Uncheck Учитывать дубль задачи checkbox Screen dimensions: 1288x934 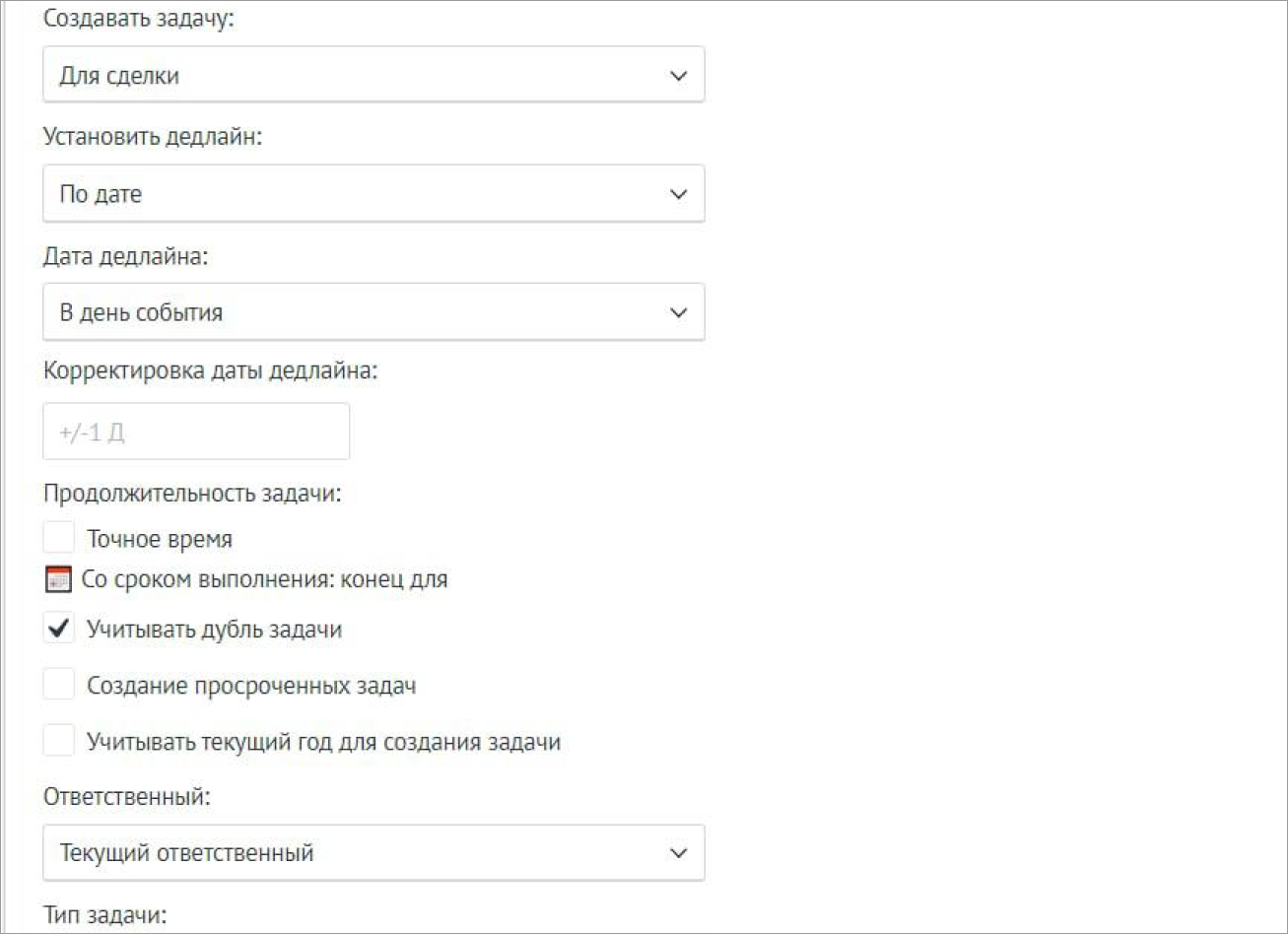coord(59,629)
